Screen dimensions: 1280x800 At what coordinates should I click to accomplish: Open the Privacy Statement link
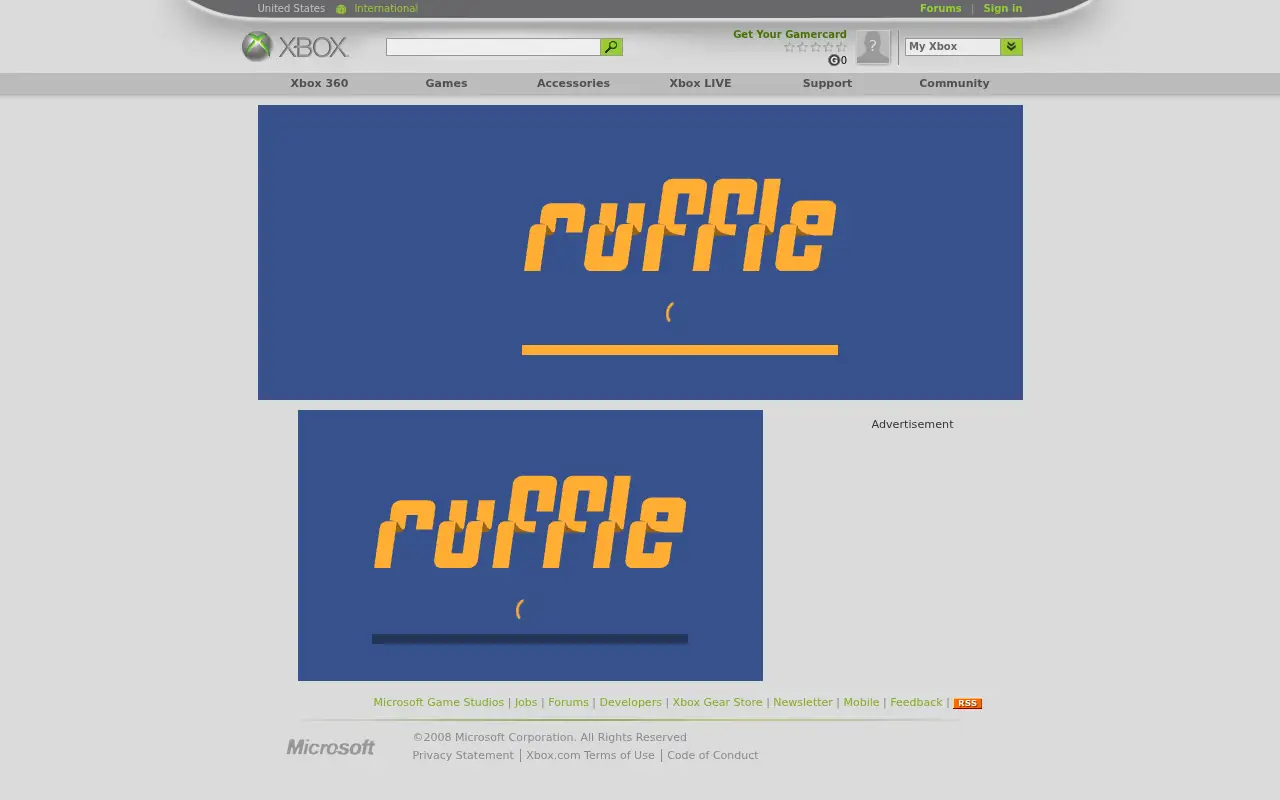click(x=463, y=756)
